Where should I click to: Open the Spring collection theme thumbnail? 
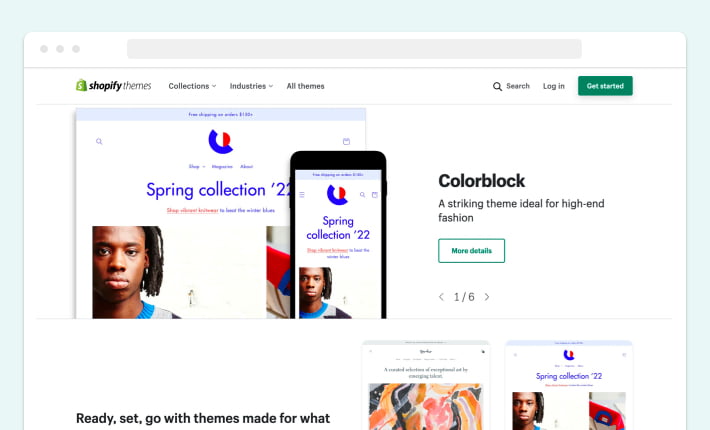pyautogui.click(x=569, y=385)
